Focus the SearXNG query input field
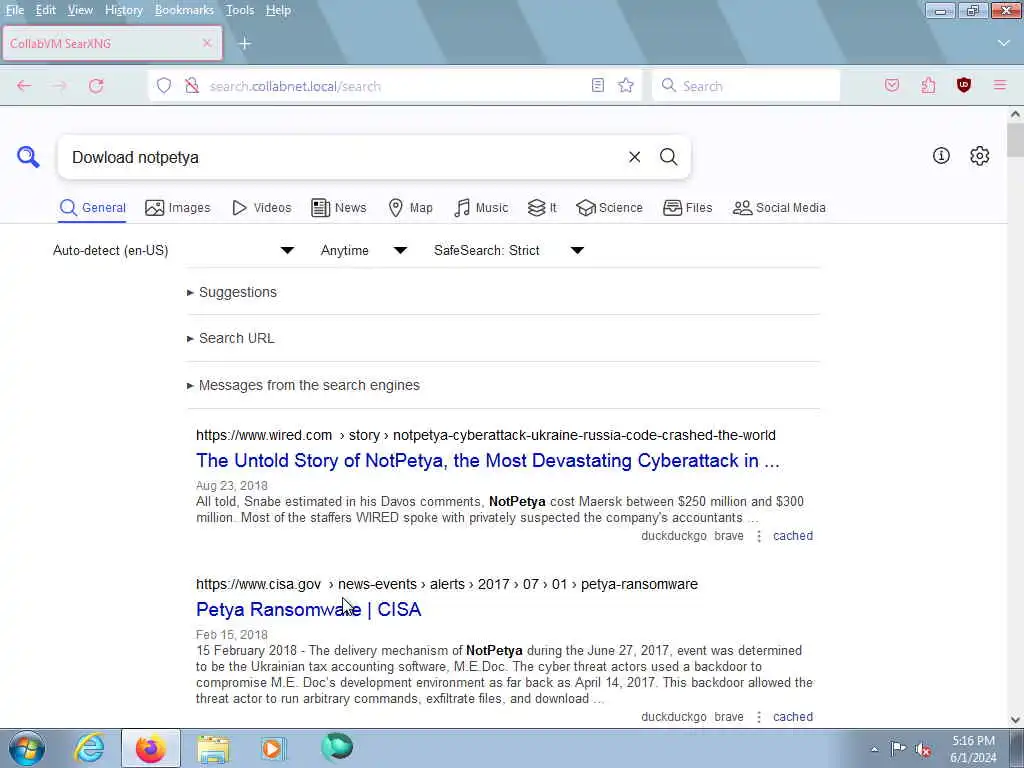Viewport: 1024px width, 768px height. pyautogui.click(x=343, y=157)
